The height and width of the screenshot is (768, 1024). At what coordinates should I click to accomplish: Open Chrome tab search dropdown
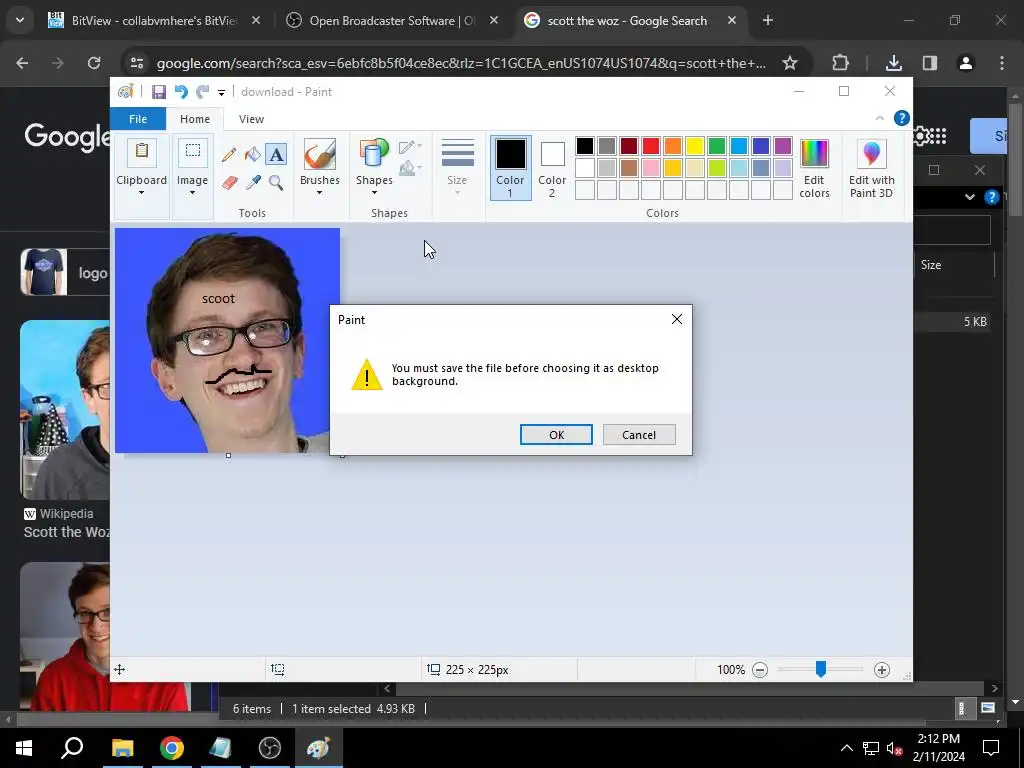[x=20, y=20]
